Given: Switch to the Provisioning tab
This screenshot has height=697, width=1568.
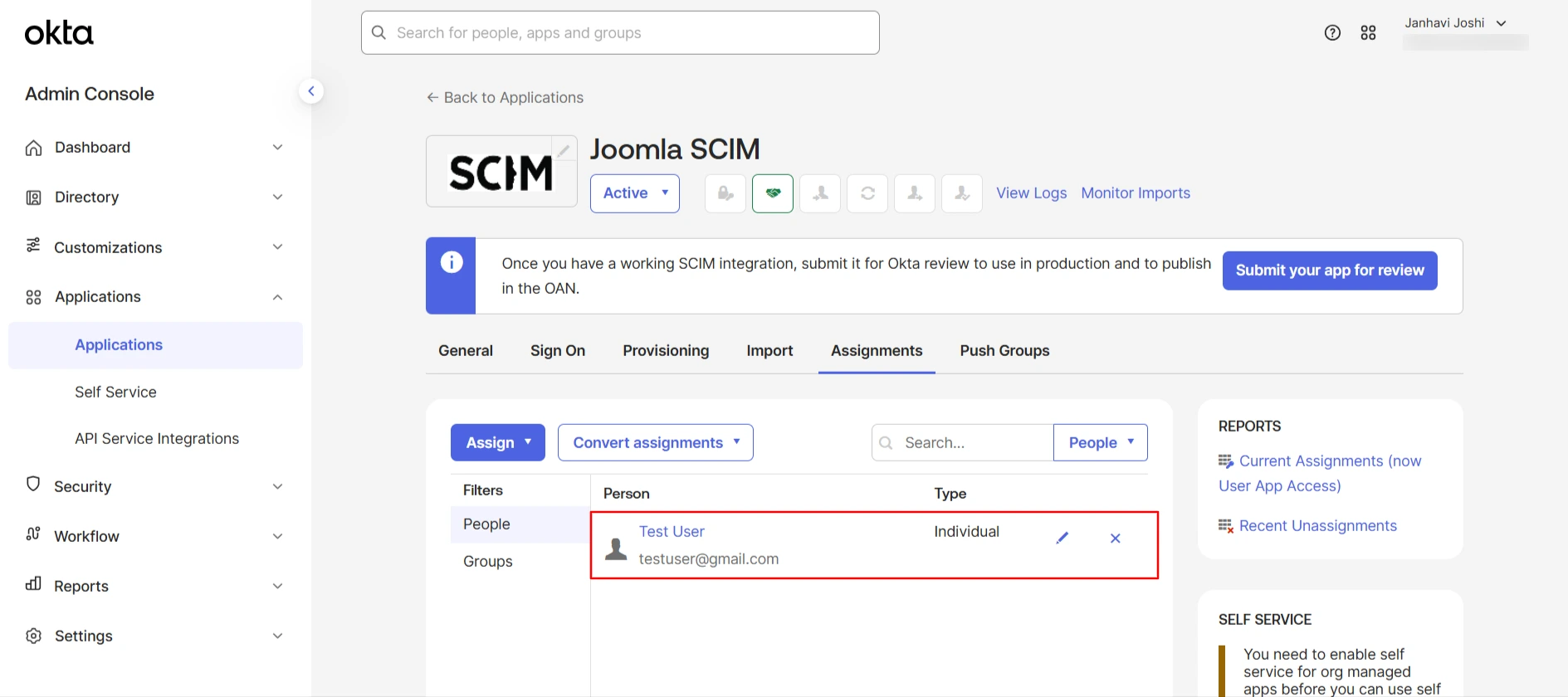Looking at the screenshot, I should (x=666, y=351).
